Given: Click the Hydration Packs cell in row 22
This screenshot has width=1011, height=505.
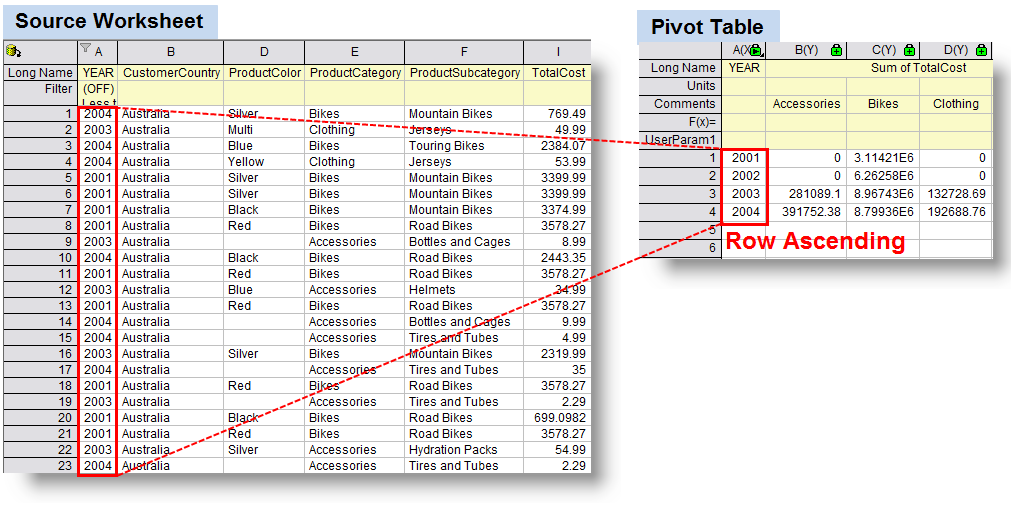Looking at the screenshot, I should point(464,450).
